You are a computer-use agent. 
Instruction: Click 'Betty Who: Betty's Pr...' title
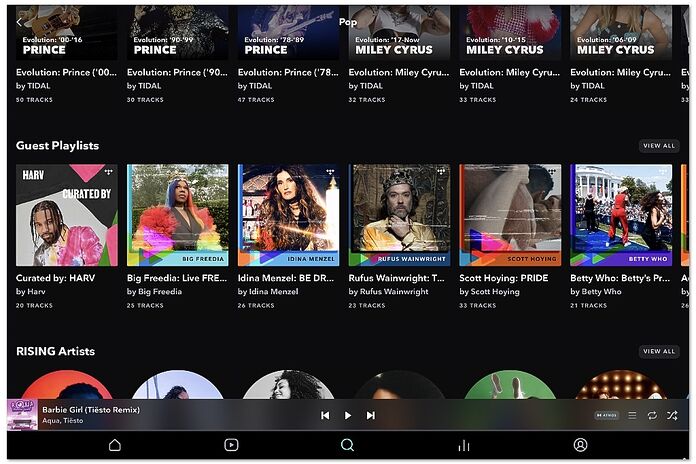coord(620,278)
